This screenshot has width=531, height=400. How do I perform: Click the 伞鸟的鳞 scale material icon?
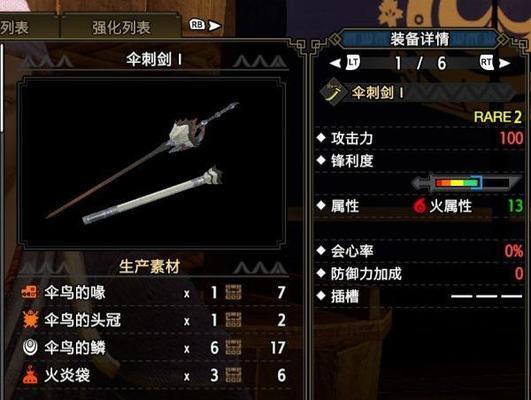[x=30, y=347]
